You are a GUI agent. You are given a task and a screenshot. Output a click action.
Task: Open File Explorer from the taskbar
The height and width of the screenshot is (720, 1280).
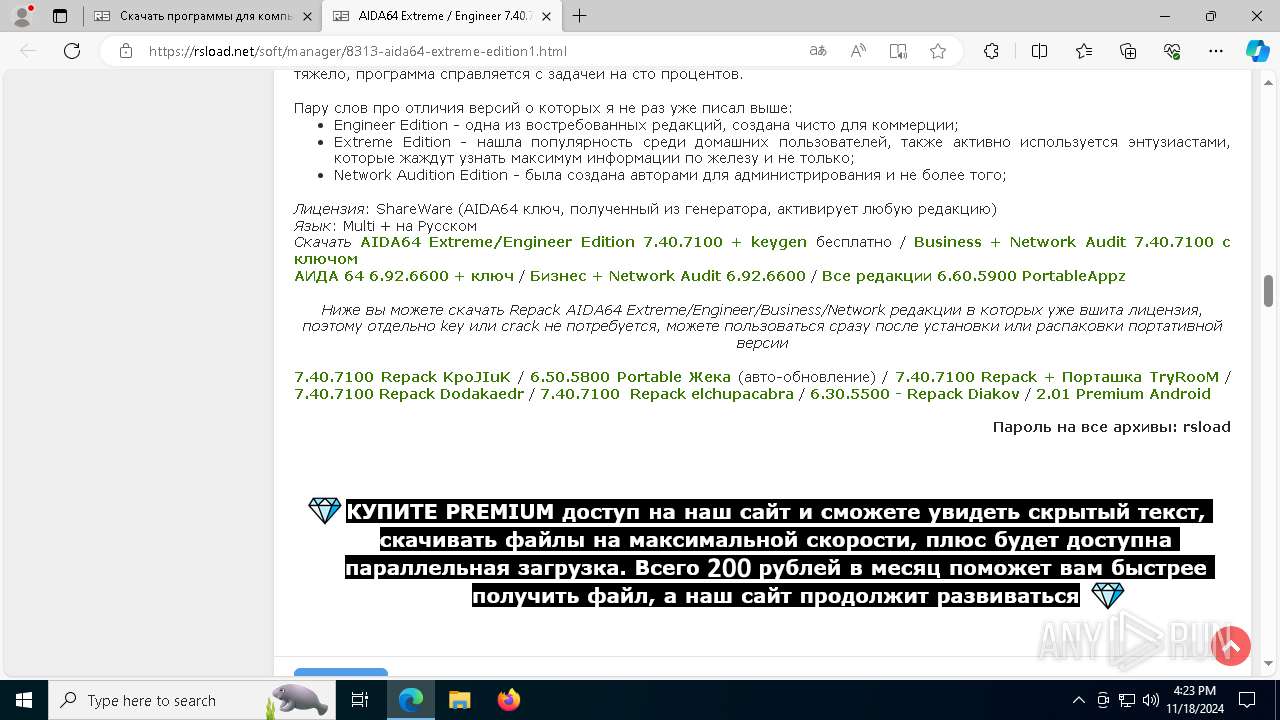459,700
